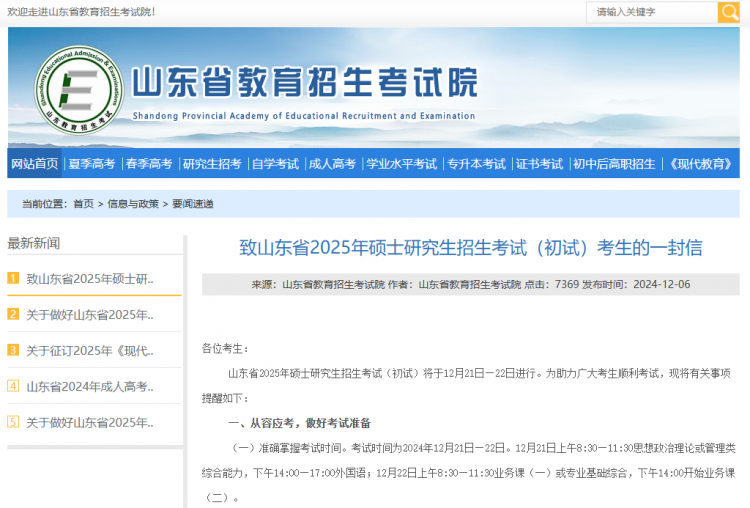Click the number 5 news rank badge
750x508 pixels.
(x=13, y=421)
